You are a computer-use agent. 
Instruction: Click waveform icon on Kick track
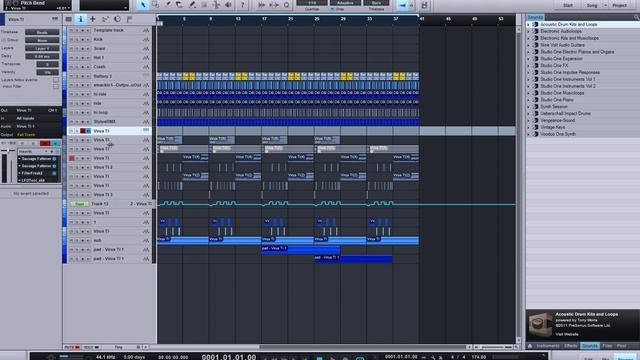146,40
